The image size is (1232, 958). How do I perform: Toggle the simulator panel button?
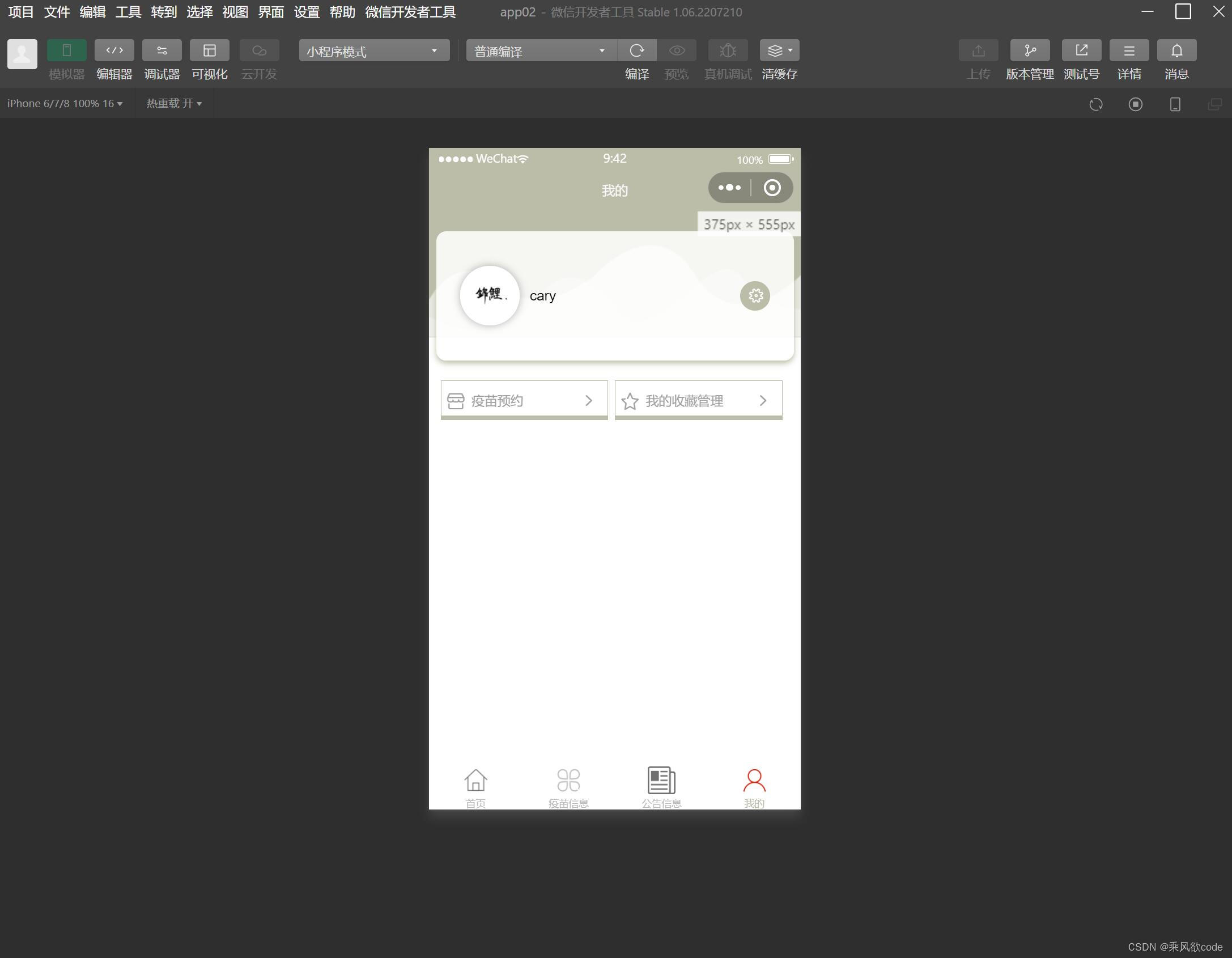tap(66, 50)
